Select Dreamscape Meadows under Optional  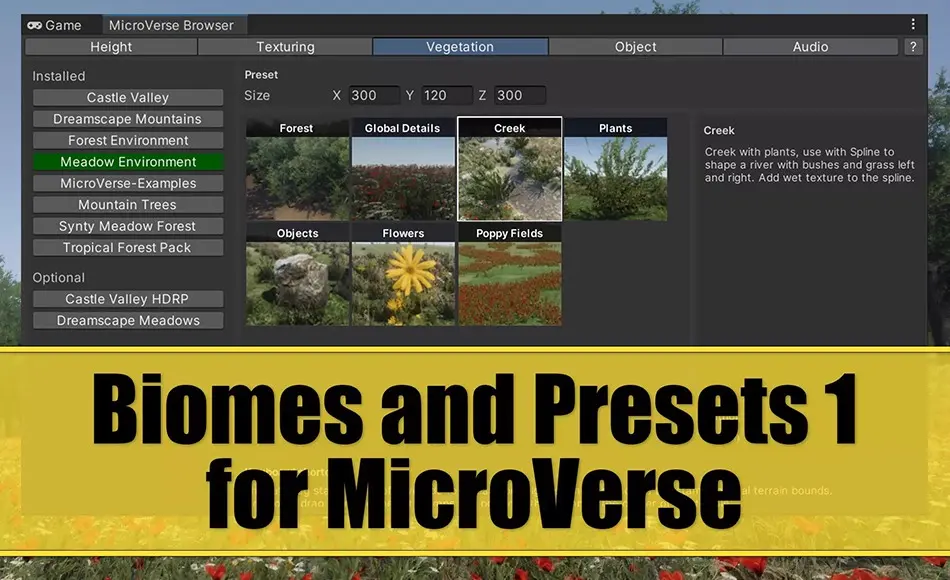pos(128,320)
